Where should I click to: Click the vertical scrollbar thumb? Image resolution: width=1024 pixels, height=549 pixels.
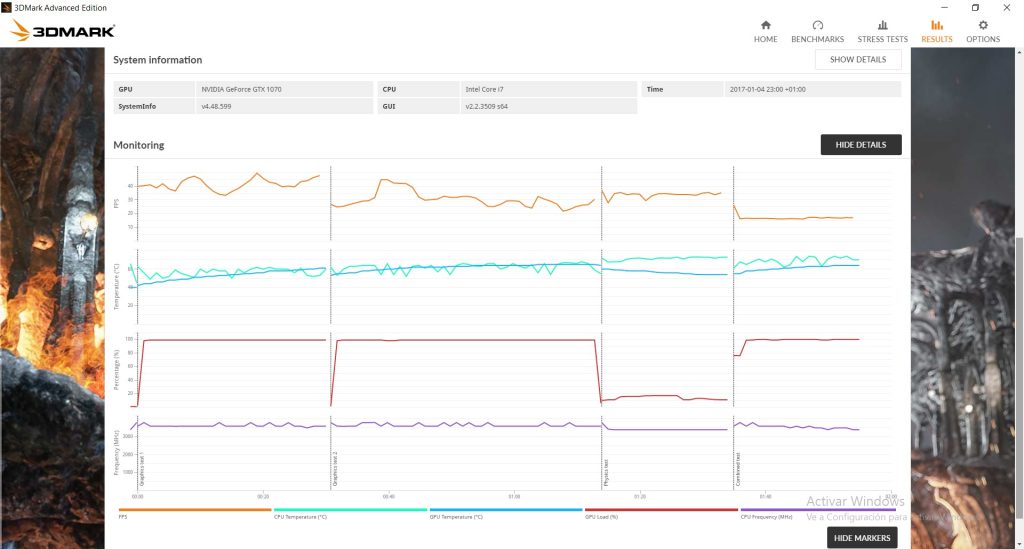tap(1019, 392)
